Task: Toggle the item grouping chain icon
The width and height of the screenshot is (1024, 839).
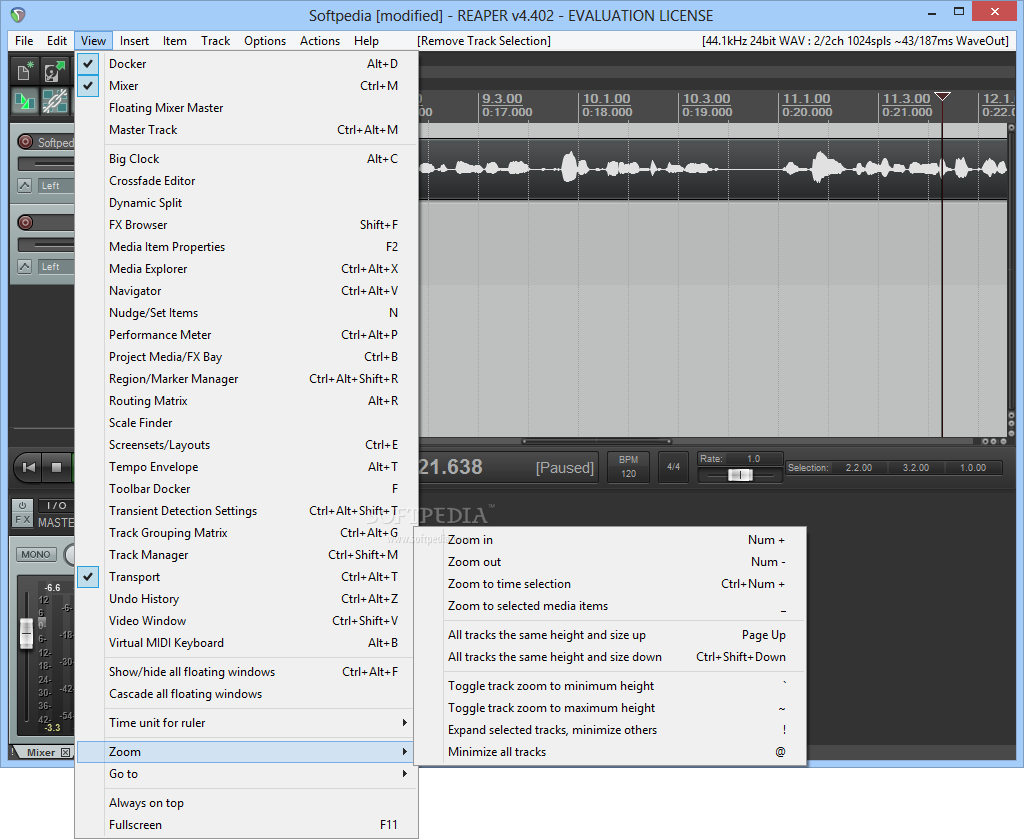Action: click(55, 101)
